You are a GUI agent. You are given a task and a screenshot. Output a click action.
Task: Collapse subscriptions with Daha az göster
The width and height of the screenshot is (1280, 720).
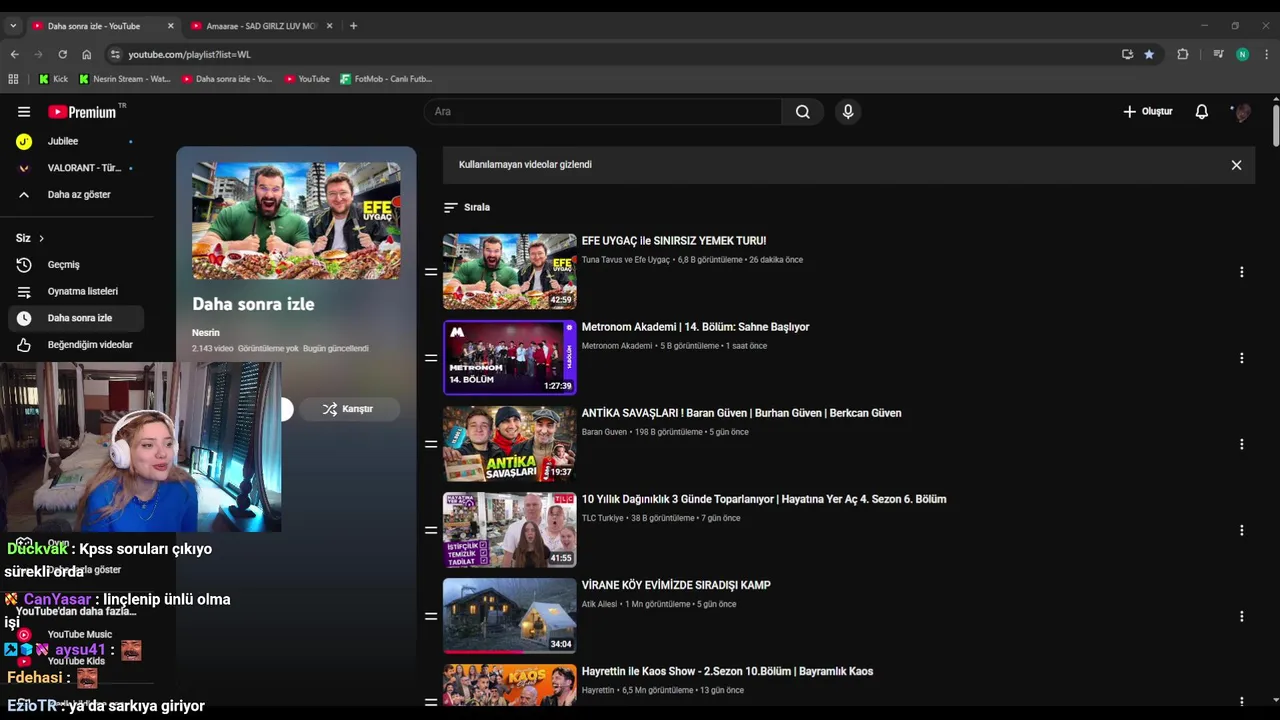click(76, 194)
